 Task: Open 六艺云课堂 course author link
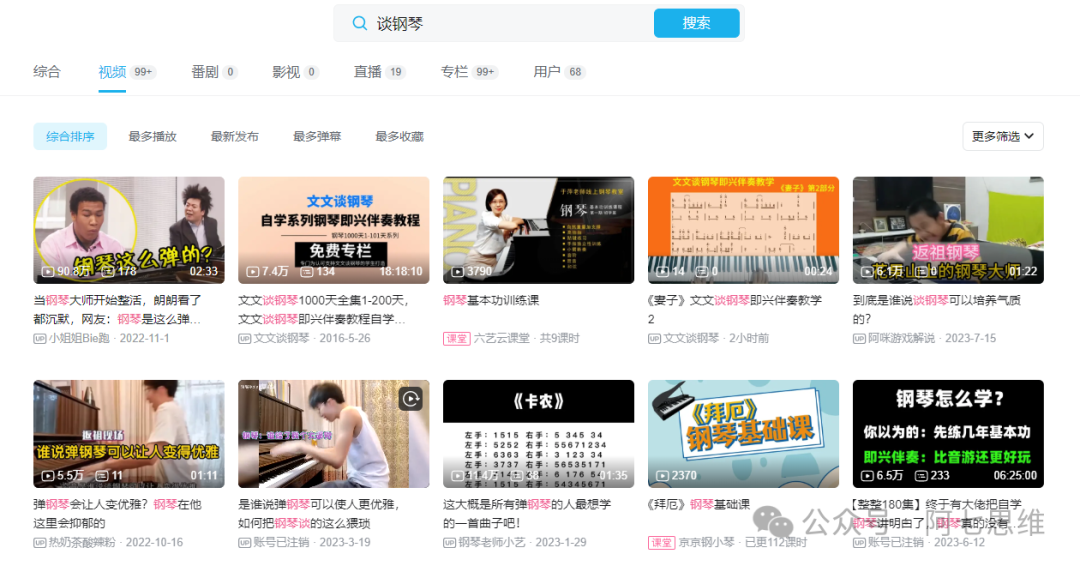[501, 338]
